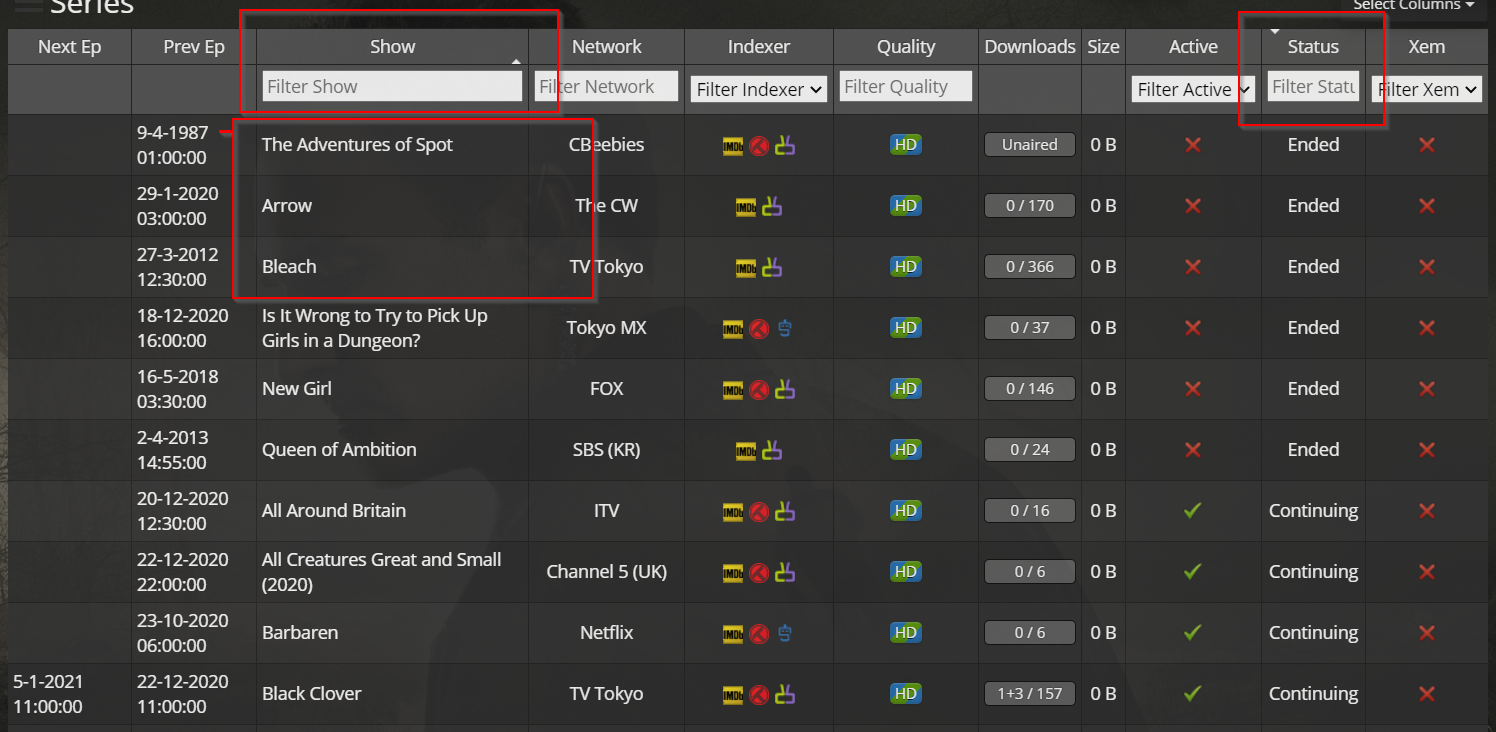Toggle the active checkmark for All Around Britain
Image resolution: width=1496 pixels, height=732 pixels.
coord(1192,510)
